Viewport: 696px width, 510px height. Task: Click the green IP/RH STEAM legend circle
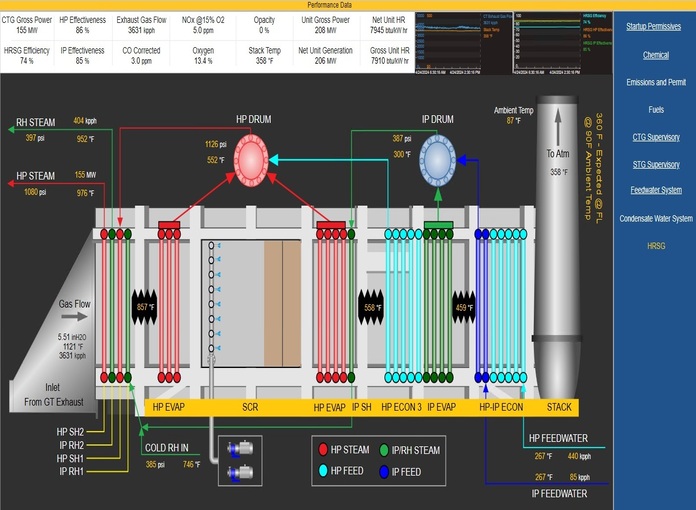tap(384, 450)
